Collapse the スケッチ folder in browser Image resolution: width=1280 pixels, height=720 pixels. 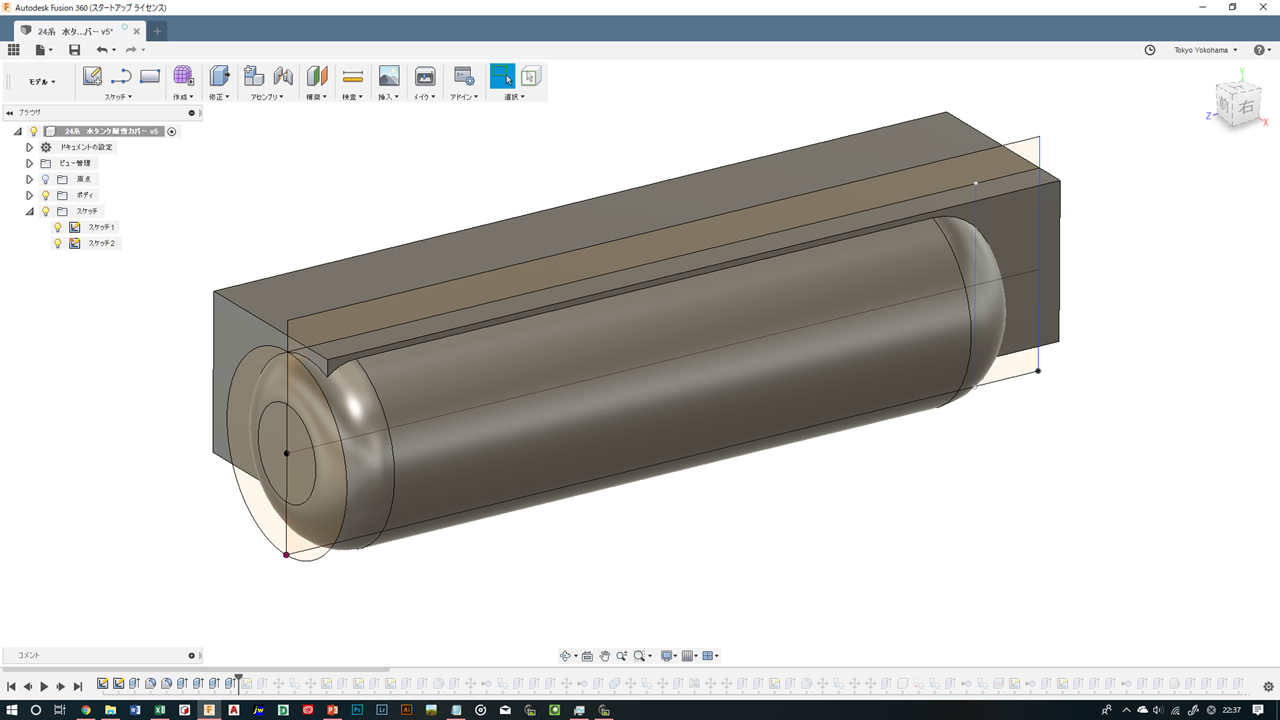30,211
